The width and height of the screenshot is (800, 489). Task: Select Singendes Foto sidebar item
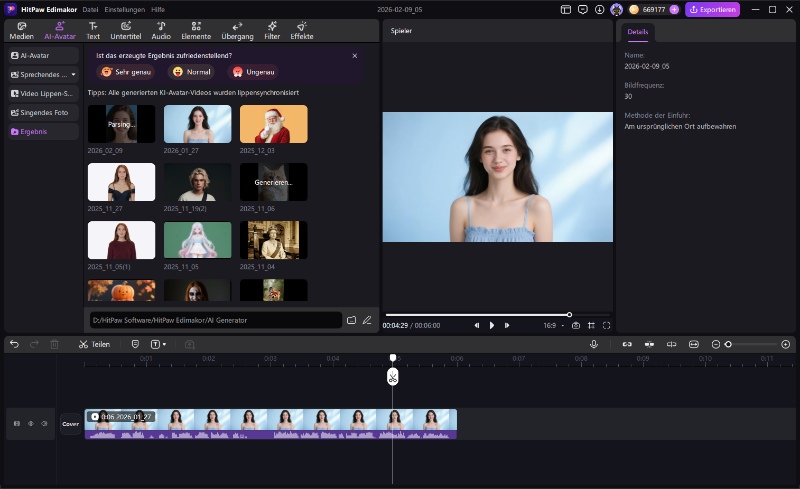43,112
